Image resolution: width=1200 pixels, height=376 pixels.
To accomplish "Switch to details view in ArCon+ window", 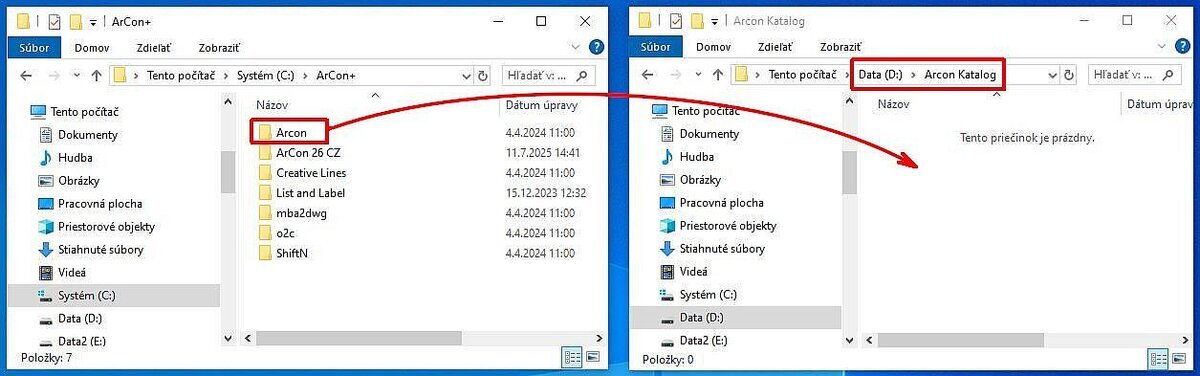I will (x=572, y=357).
